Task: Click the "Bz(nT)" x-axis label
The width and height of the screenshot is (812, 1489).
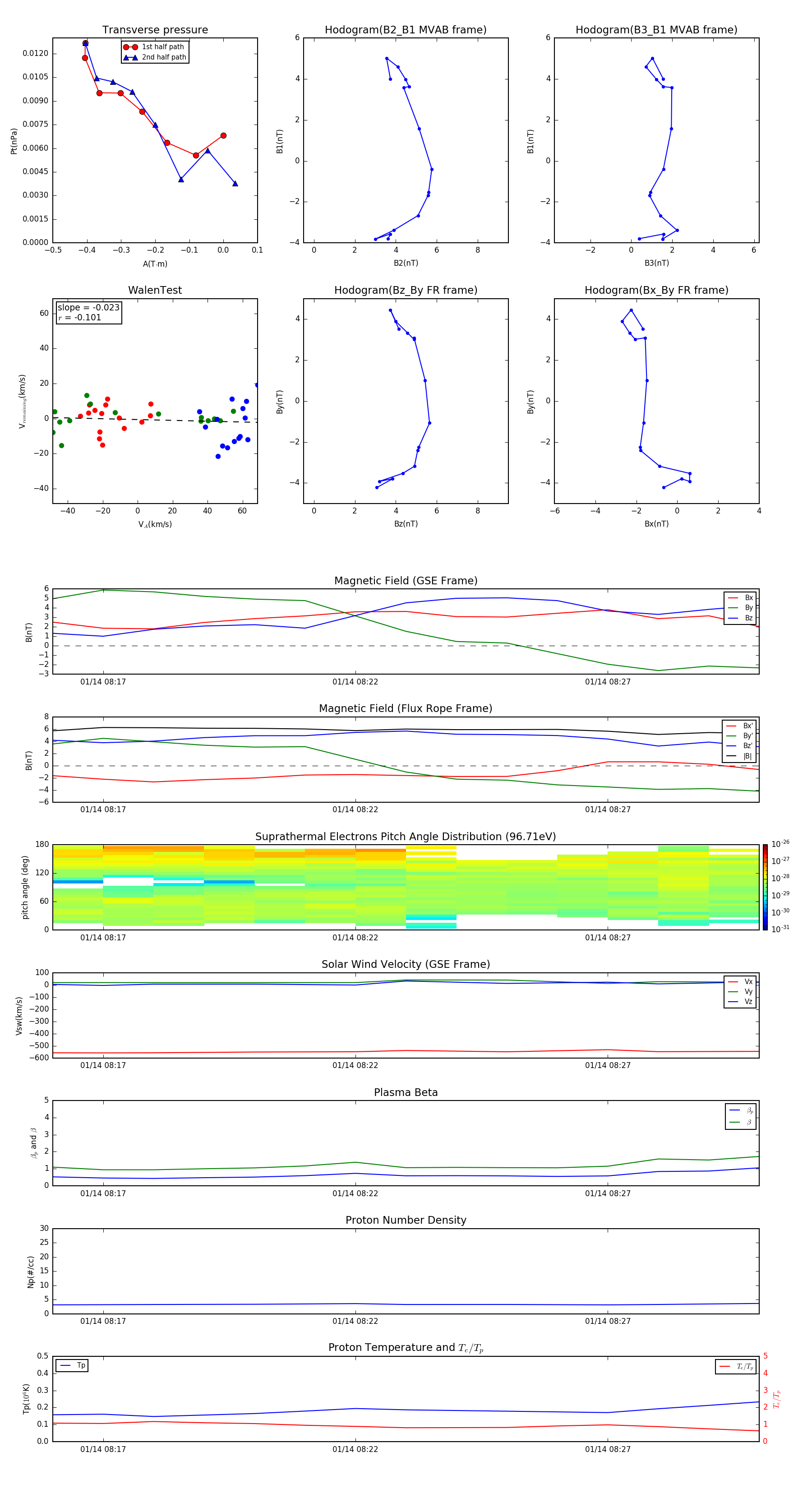Action: point(406,524)
